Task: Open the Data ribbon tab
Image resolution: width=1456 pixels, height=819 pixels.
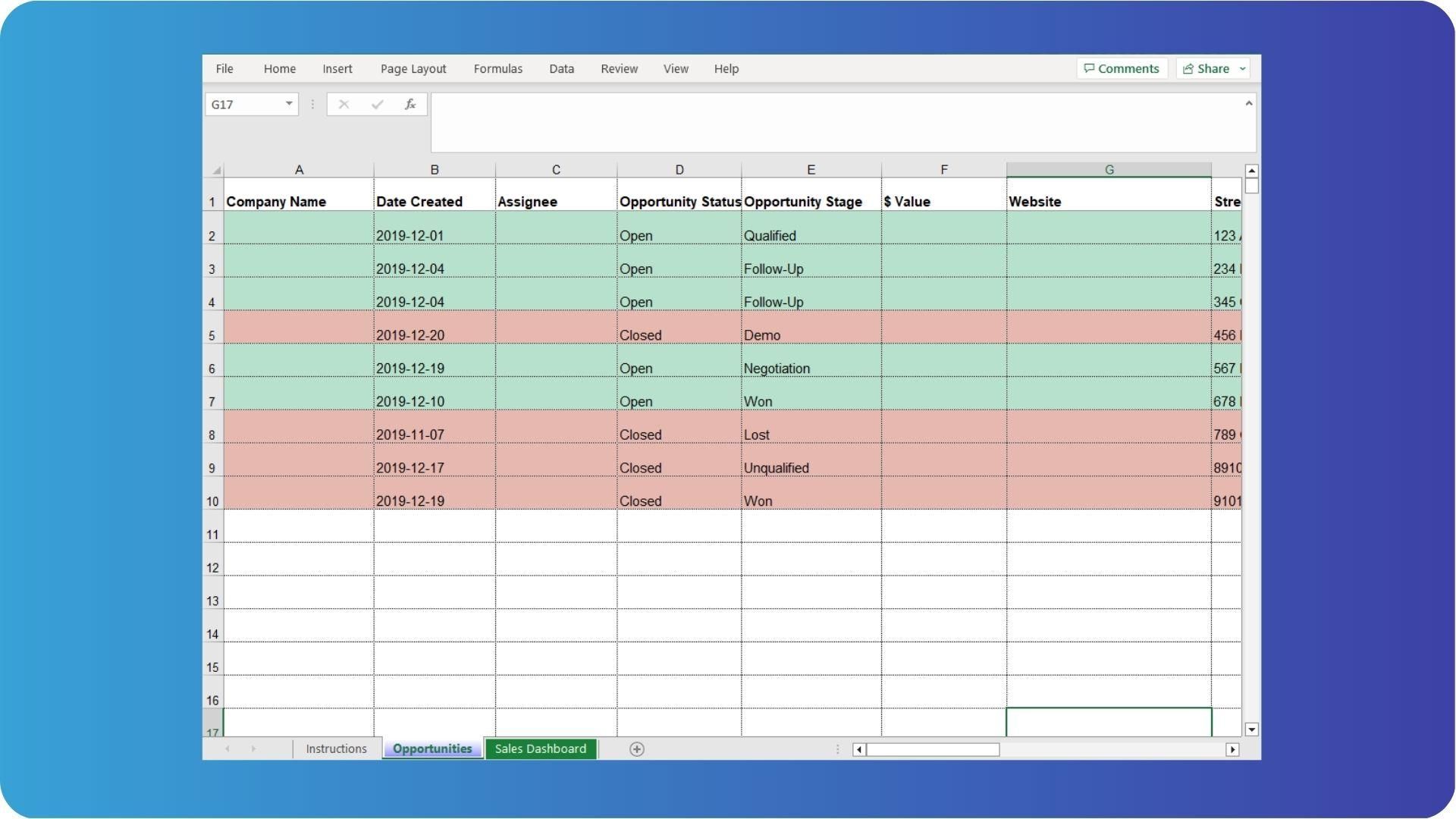Action: 561,68
